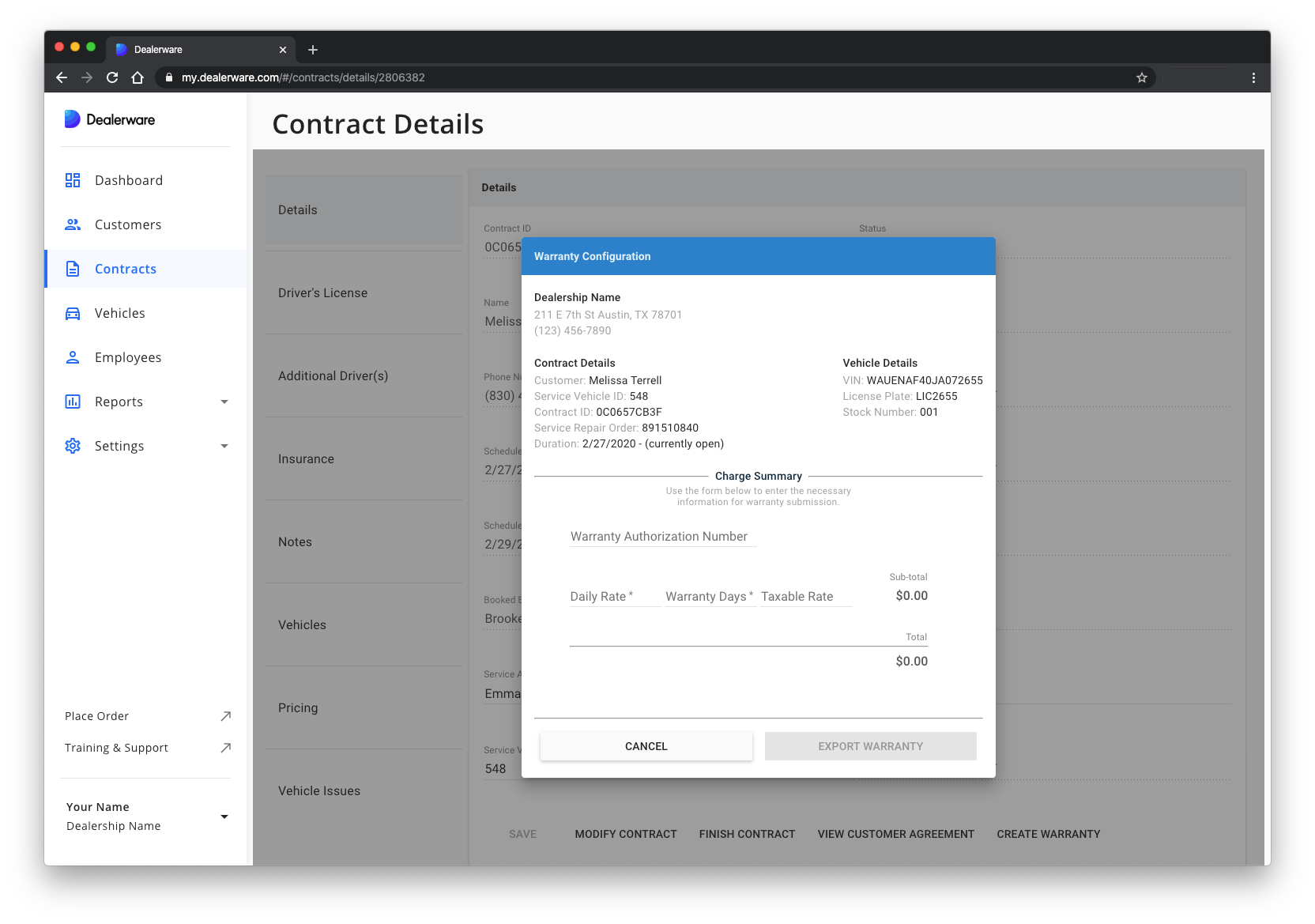The image size is (1315, 924).
Task: Open the Insurance tab
Action: [x=307, y=458]
